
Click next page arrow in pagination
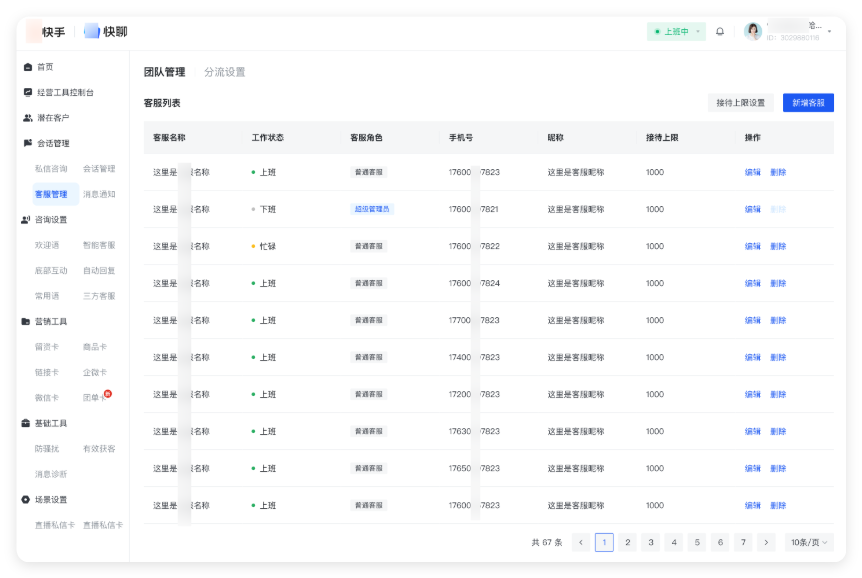click(766, 542)
